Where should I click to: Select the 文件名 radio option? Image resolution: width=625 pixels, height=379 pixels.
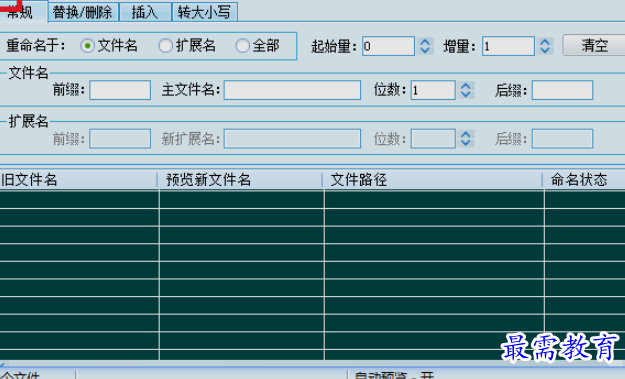click(x=109, y=46)
